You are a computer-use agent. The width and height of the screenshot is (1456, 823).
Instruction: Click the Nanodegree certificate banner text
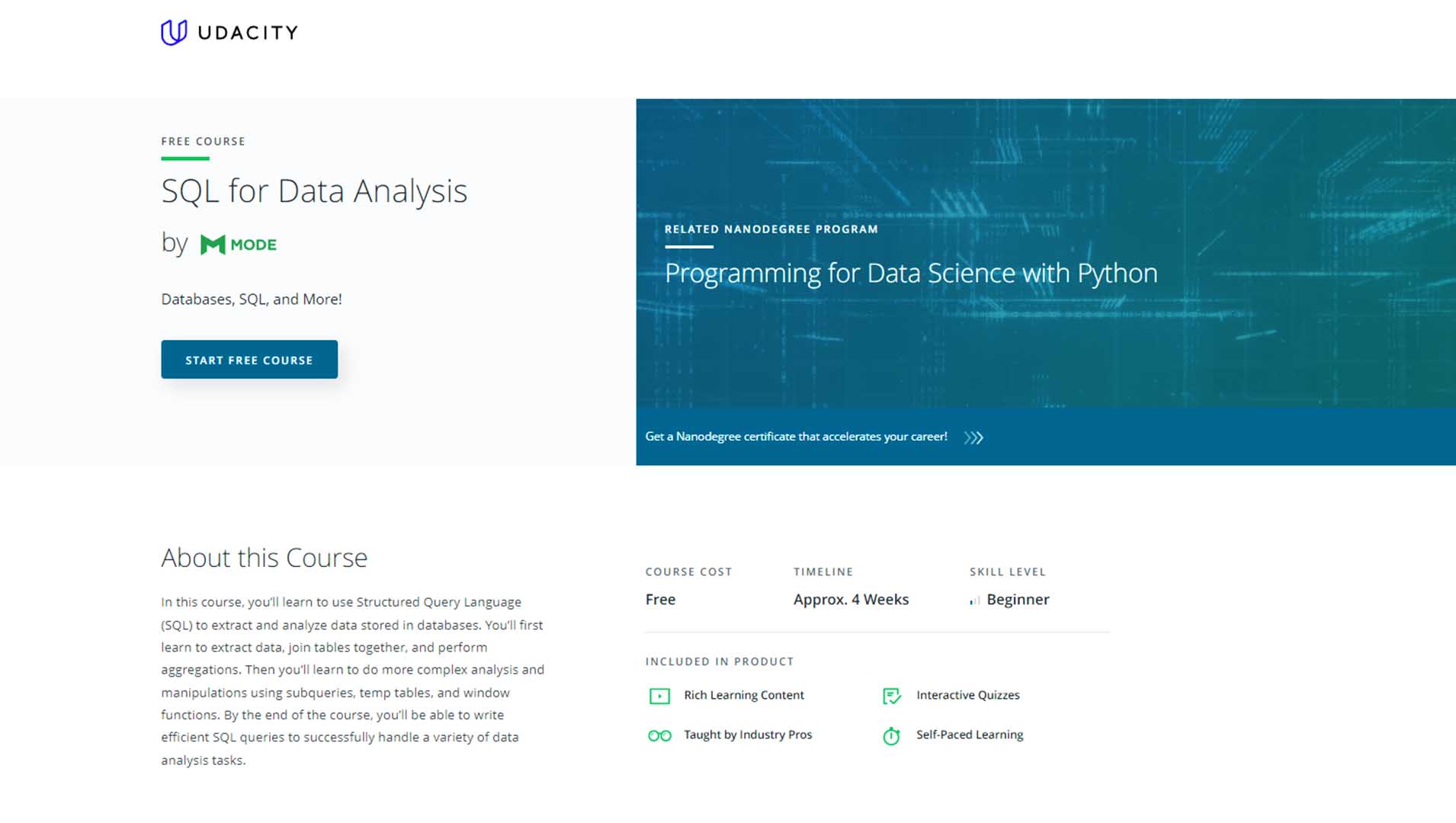pyautogui.click(x=796, y=437)
